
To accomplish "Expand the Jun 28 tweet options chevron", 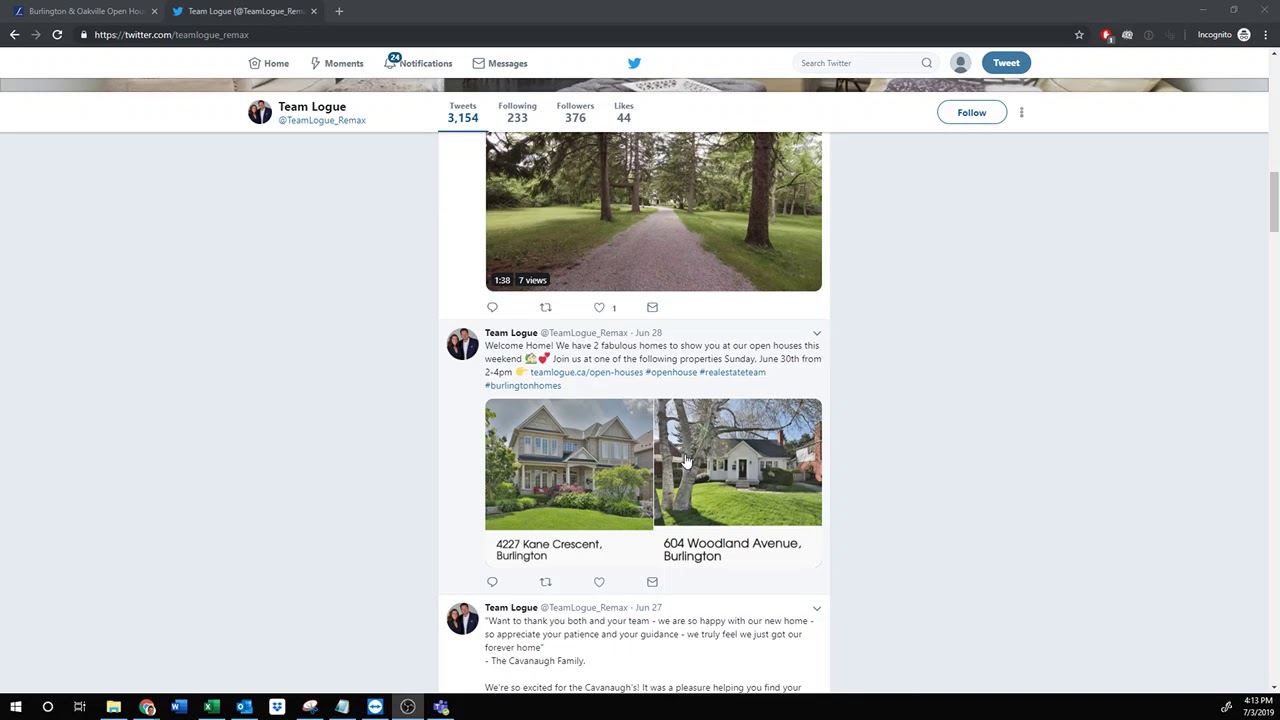I will 817,333.
